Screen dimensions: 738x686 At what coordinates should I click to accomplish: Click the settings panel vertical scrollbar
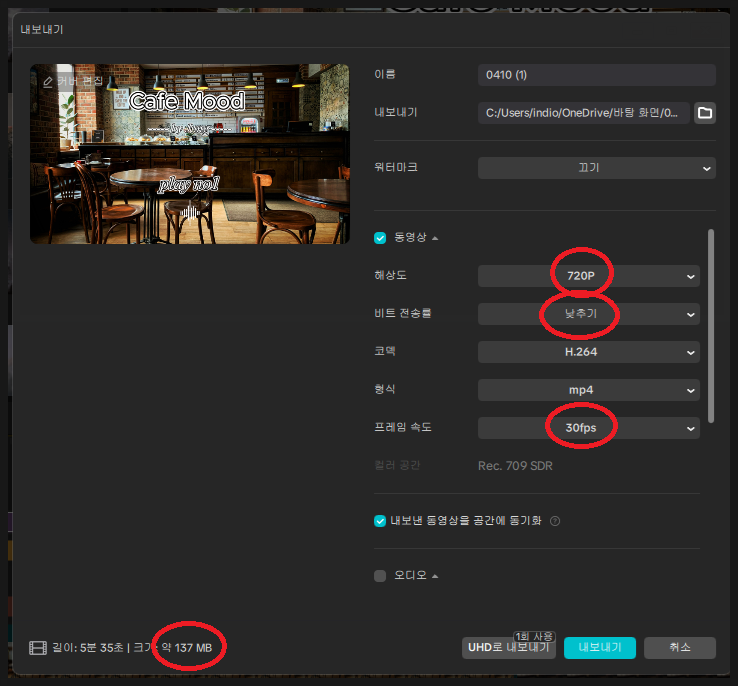coord(711,326)
